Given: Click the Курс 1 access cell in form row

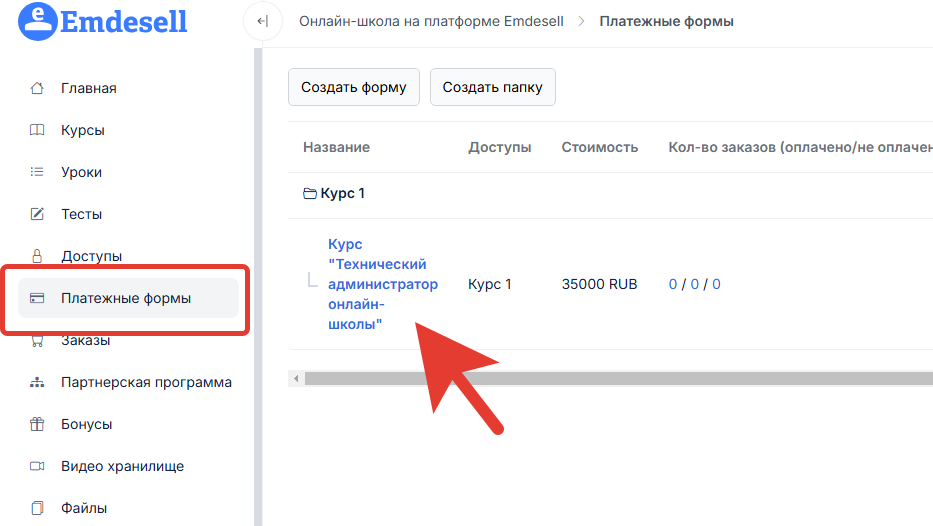Looking at the screenshot, I should pos(490,284).
